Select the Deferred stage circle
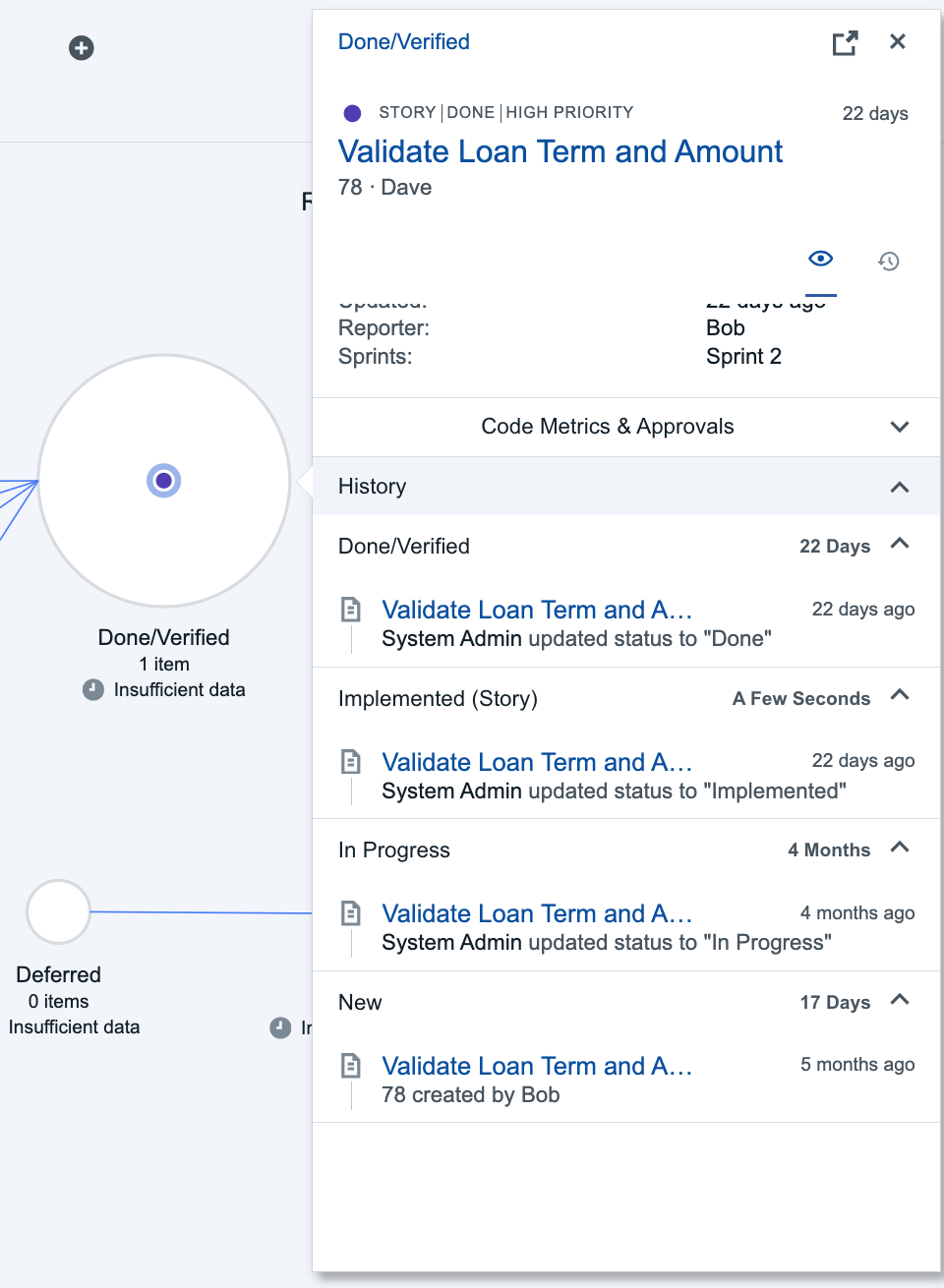Screen dimensions: 944x1288 pos(59,911)
